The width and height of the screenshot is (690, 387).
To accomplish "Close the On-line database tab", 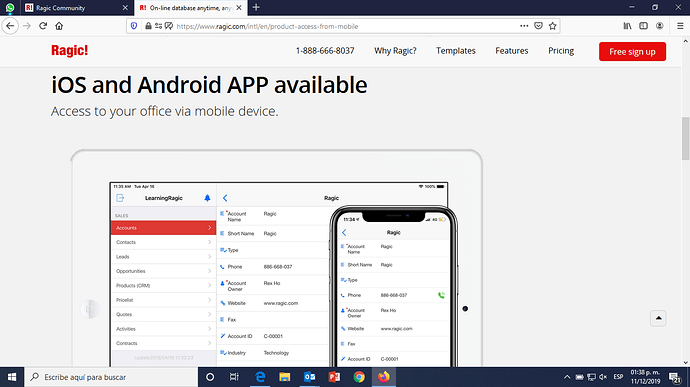I will click(x=239, y=7).
